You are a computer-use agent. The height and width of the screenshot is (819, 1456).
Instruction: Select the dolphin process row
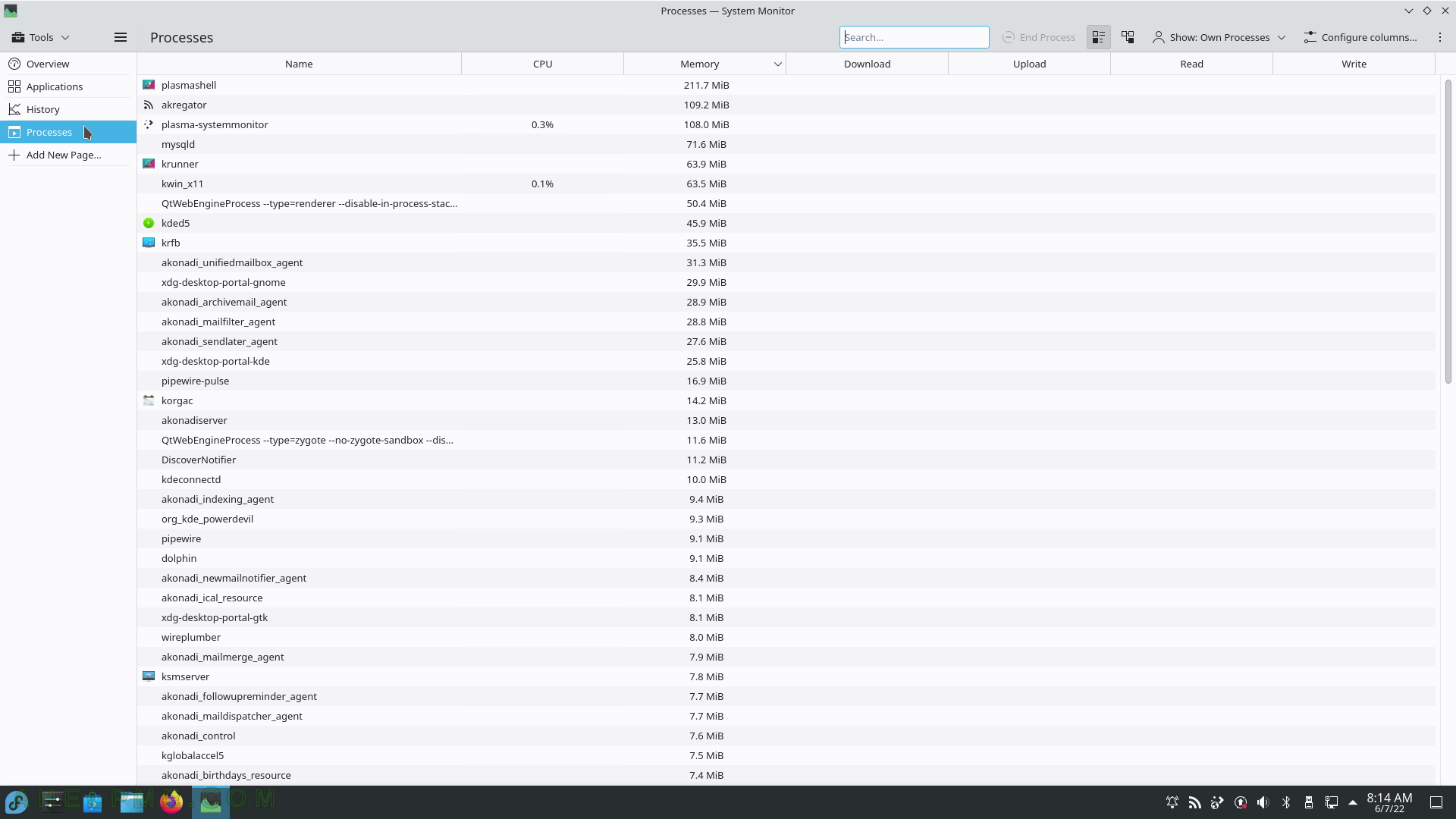coord(786,558)
